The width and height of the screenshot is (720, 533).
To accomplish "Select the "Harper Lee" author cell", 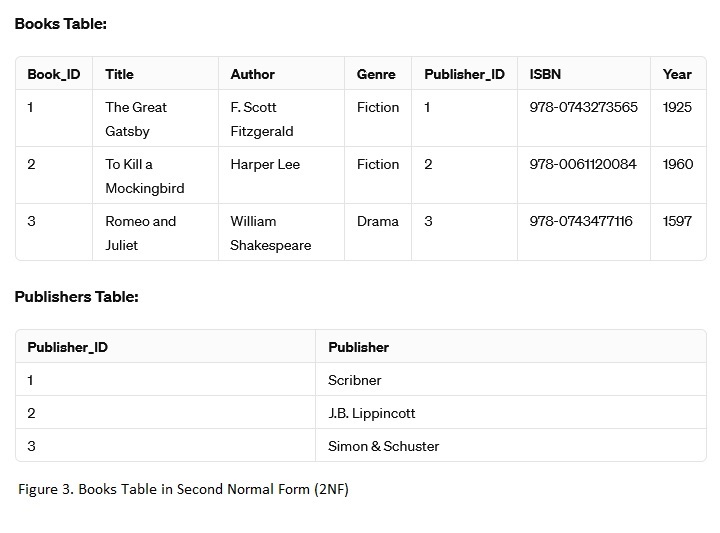I will [265, 164].
